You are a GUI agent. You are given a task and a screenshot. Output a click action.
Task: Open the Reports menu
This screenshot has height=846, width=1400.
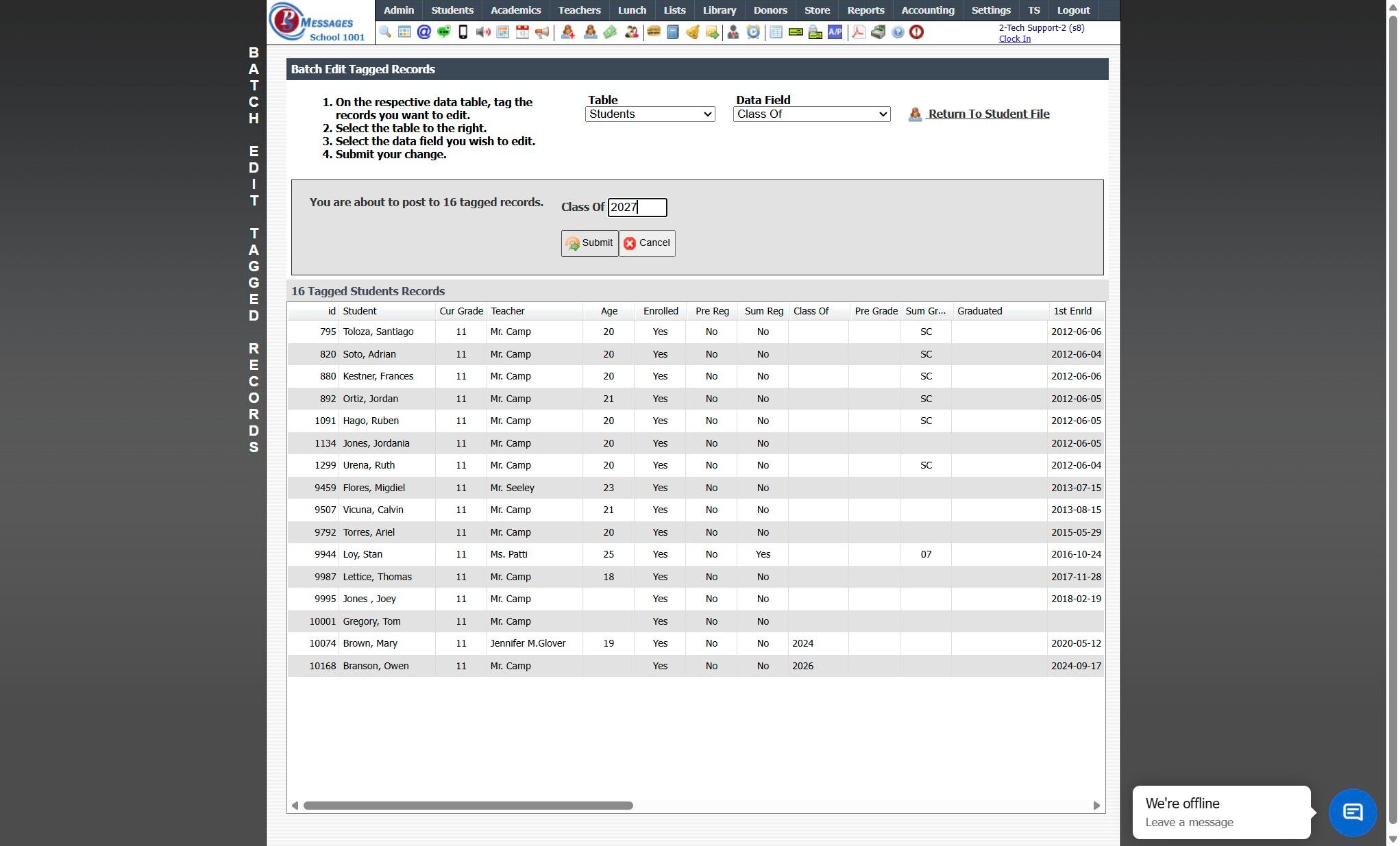pyautogui.click(x=865, y=10)
